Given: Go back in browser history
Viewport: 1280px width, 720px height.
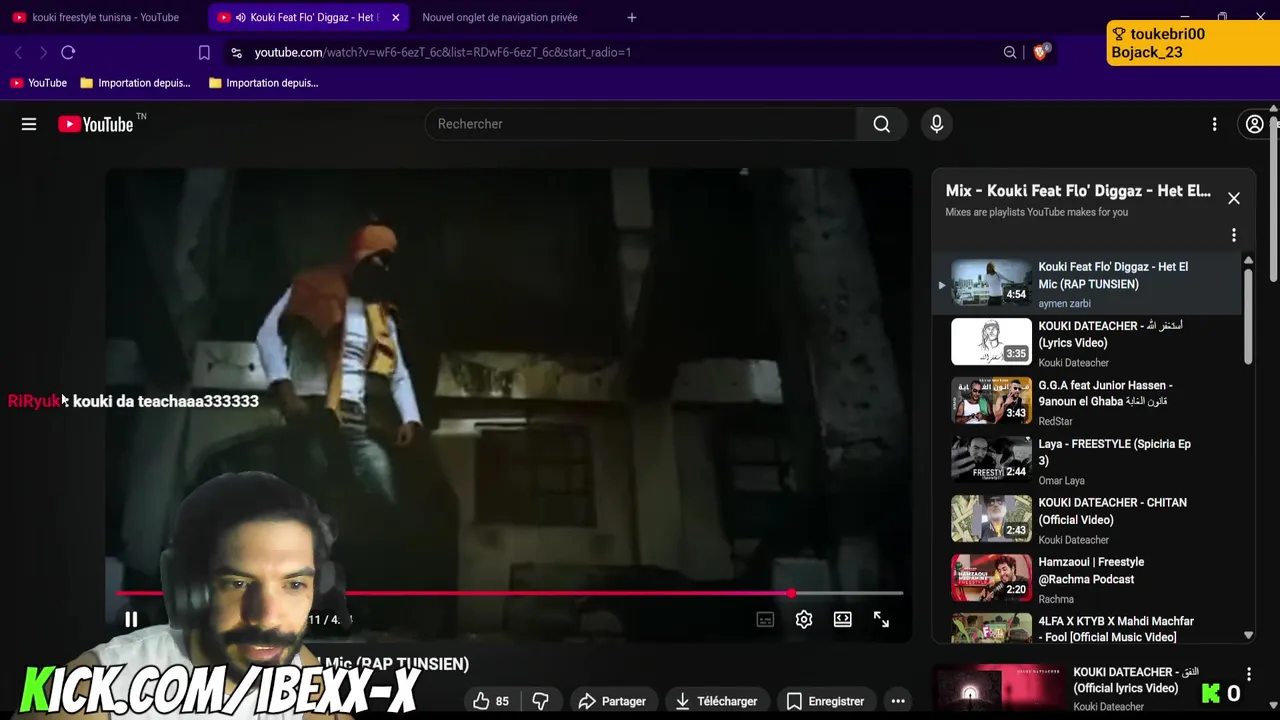Looking at the screenshot, I should click(18, 52).
